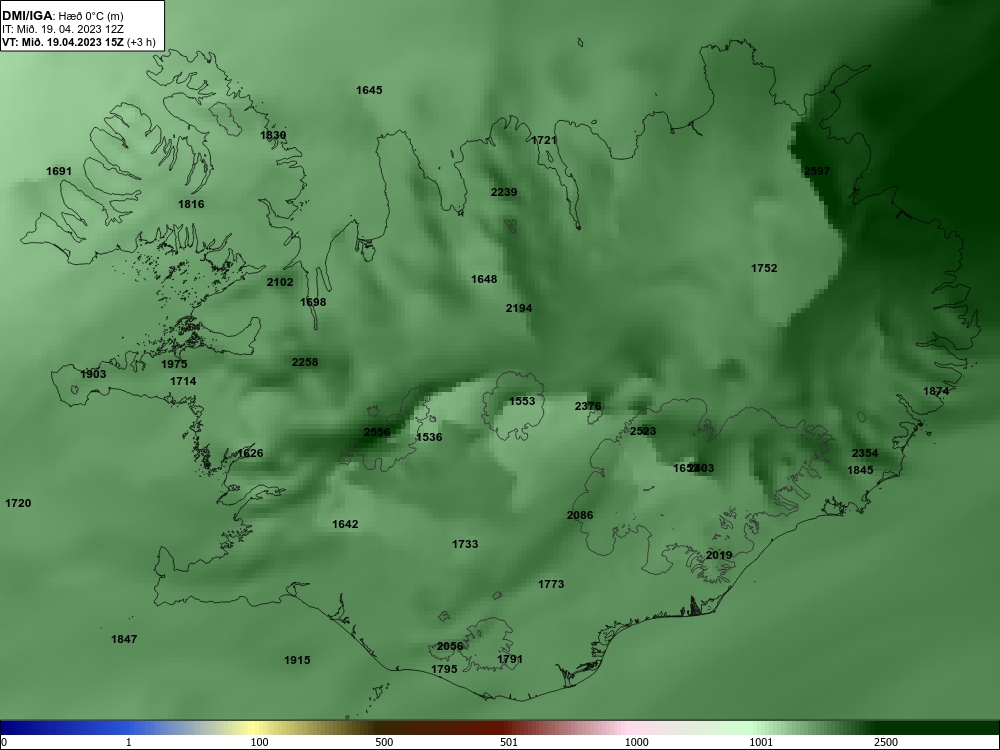Select the 'VT: Mið. 19.04.2023 15Z (+3 h)' line

78,43
